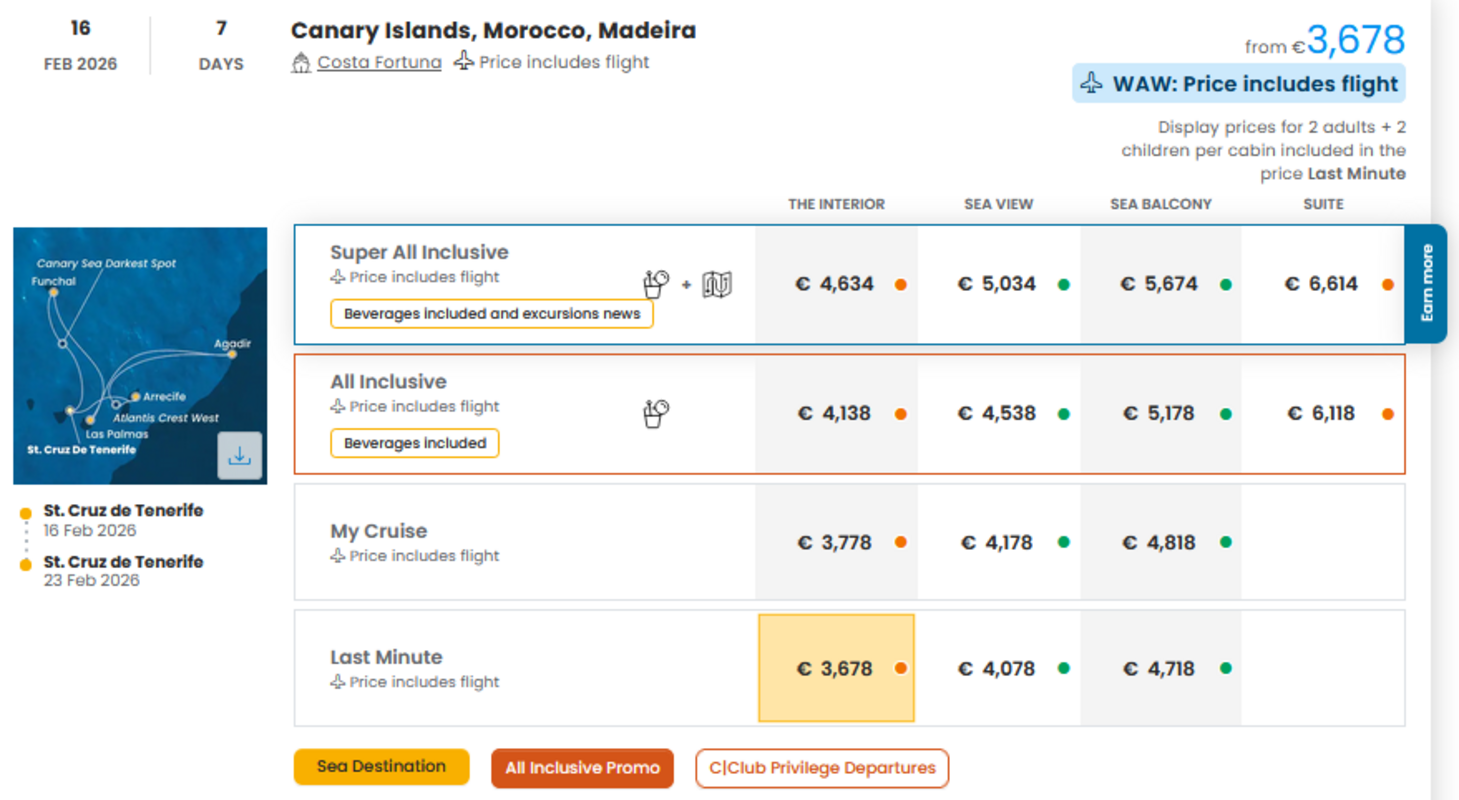
Task: Click the All Inclusive Promo tag
Action: 582,768
